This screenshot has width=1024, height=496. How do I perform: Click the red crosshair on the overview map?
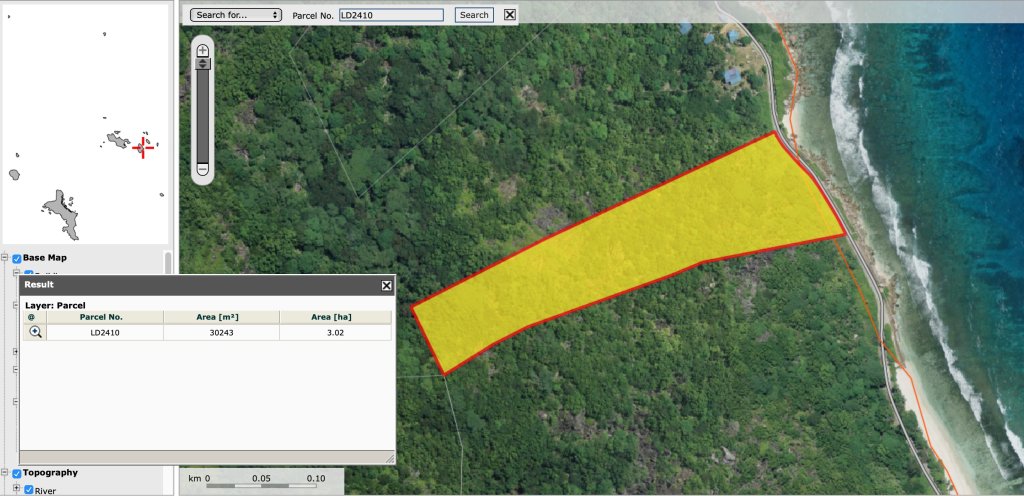[143, 147]
